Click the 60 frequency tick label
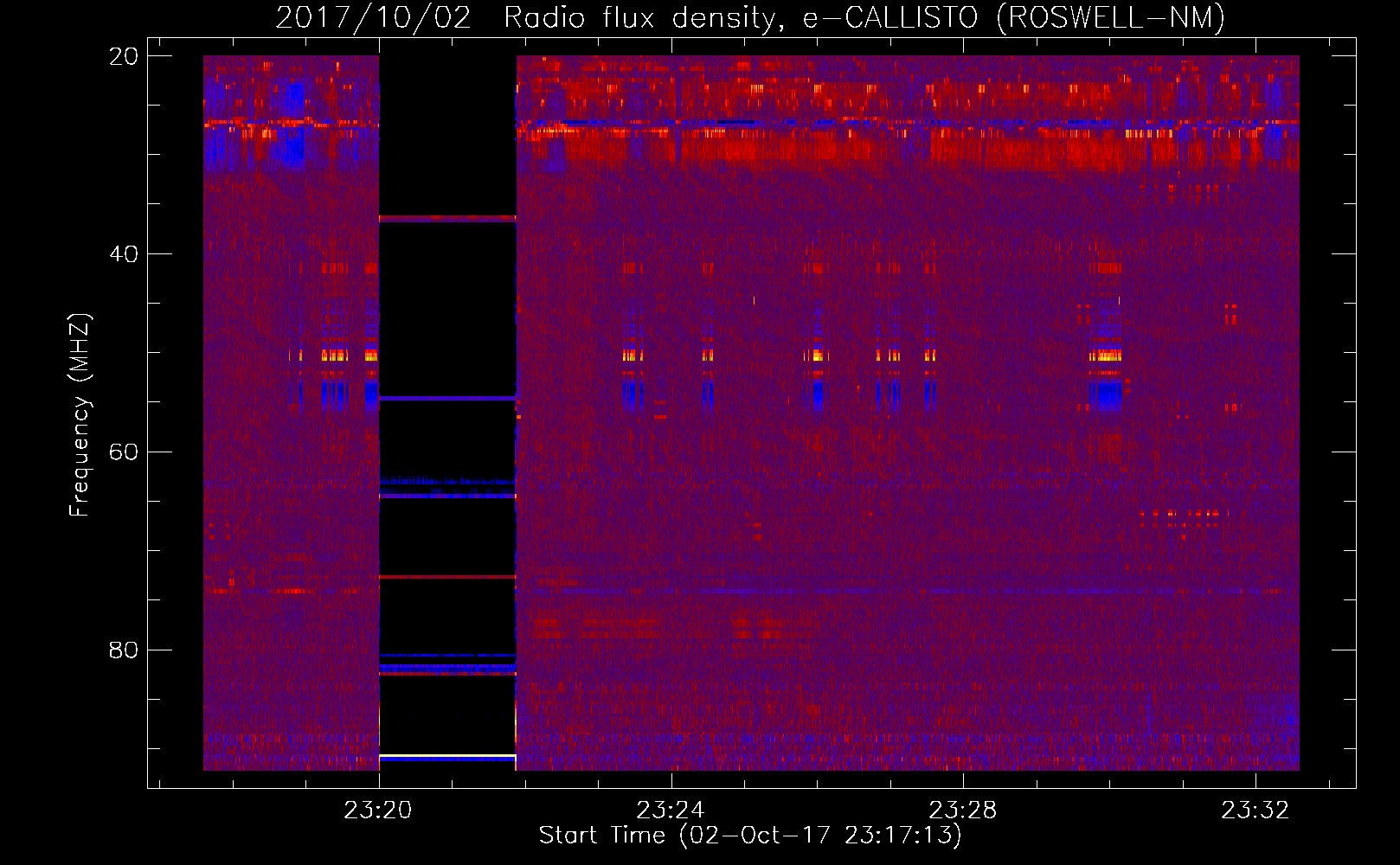Screen dimensions: 1400x865 123,452
